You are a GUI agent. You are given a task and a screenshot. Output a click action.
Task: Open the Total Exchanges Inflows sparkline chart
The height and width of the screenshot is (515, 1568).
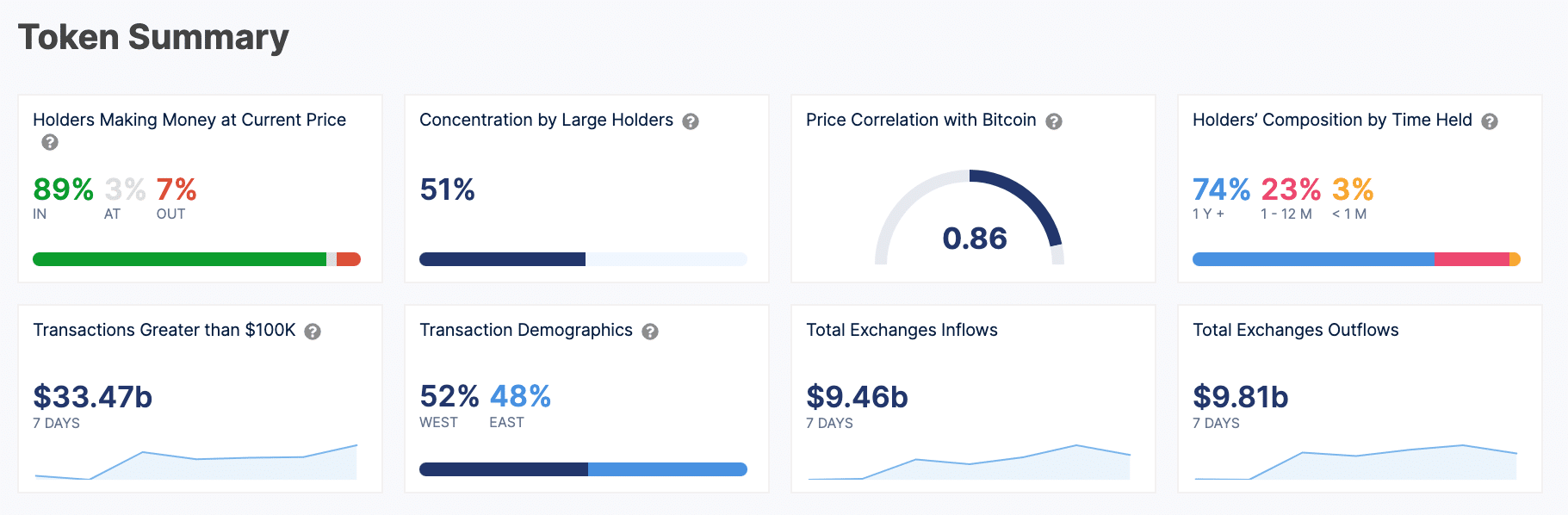click(x=969, y=462)
